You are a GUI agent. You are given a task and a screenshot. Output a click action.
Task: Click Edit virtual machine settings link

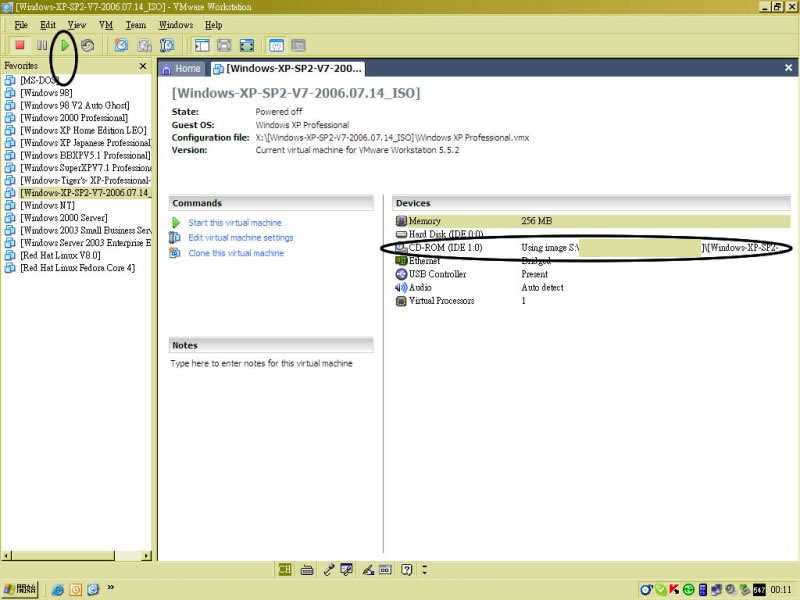pyautogui.click(x=241, y=238)
